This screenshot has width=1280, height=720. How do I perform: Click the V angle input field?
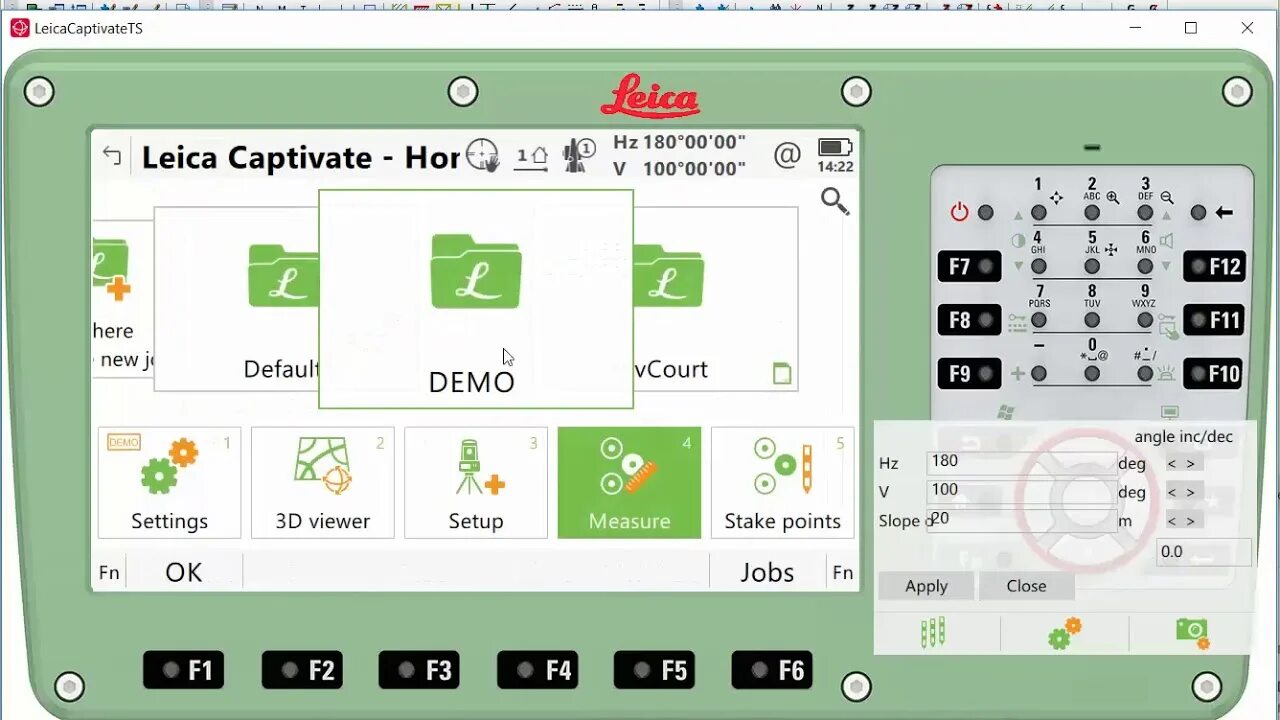point(1021,491)
